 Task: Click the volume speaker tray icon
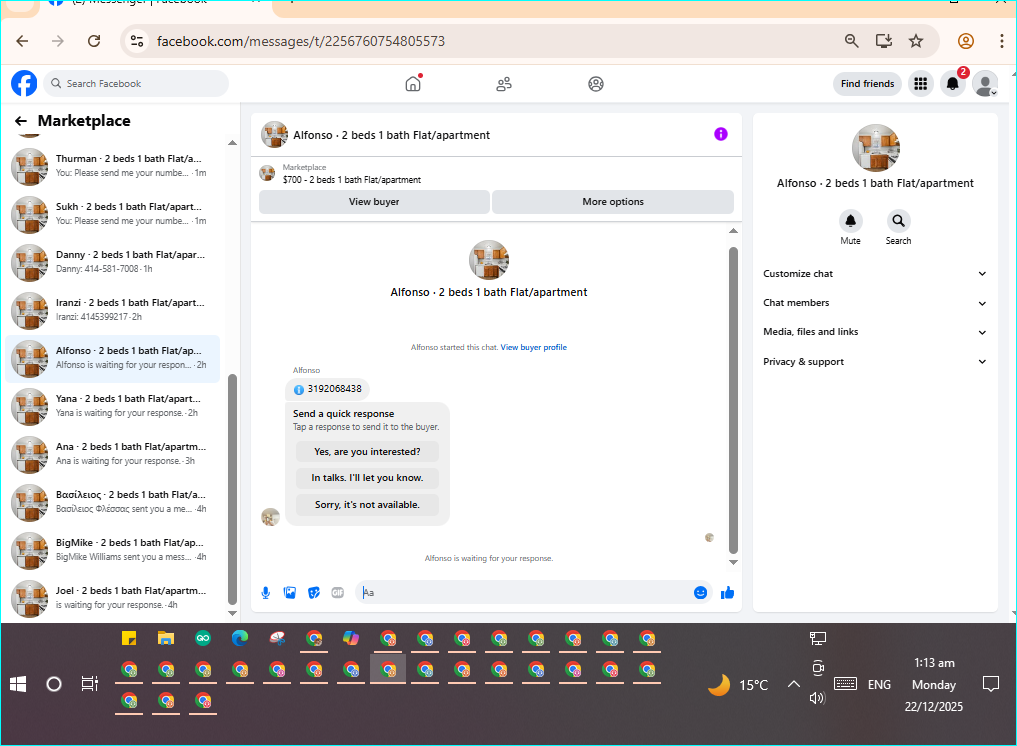click(x=817, y=698)
